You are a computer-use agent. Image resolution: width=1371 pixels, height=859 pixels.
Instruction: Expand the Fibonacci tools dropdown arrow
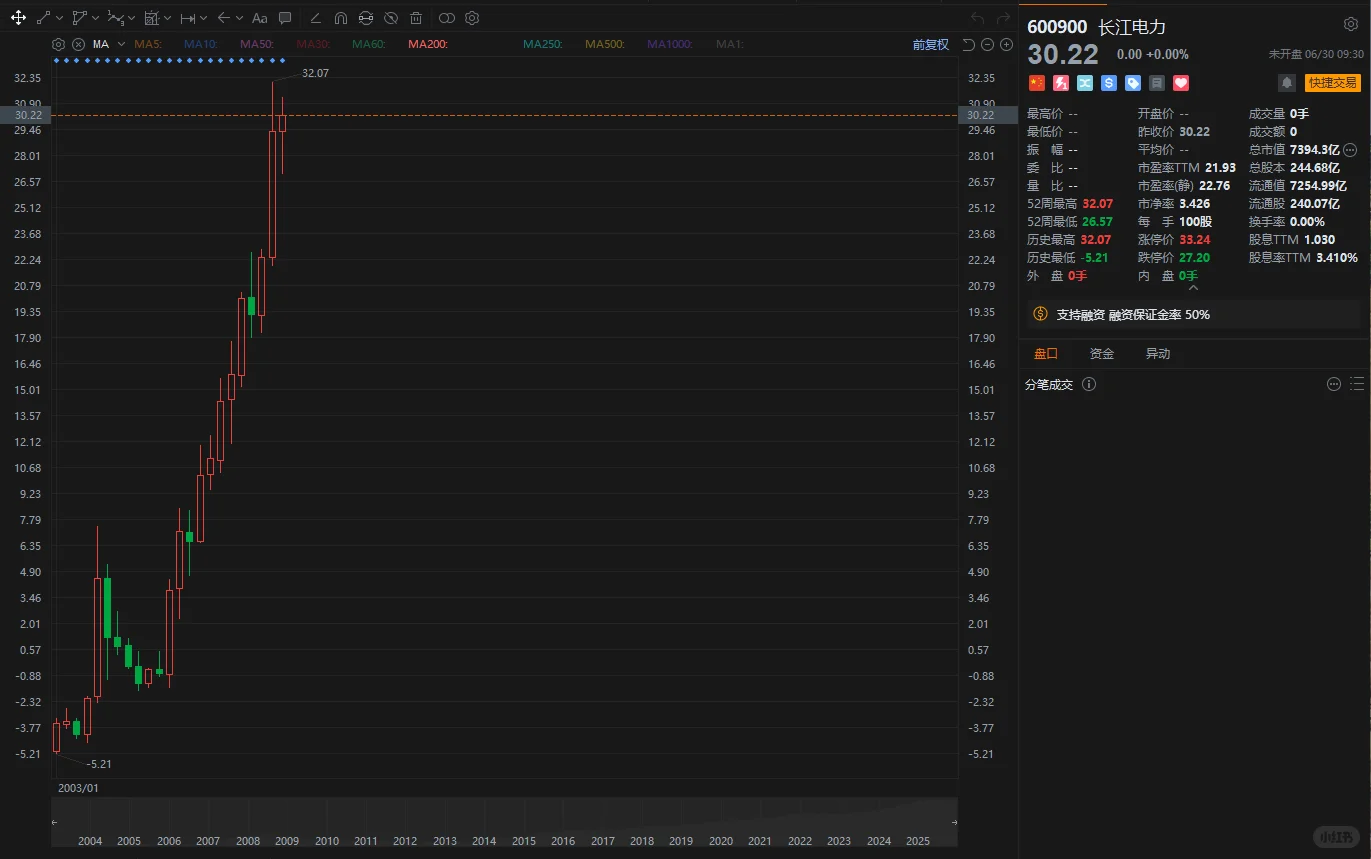pos(167,18)
